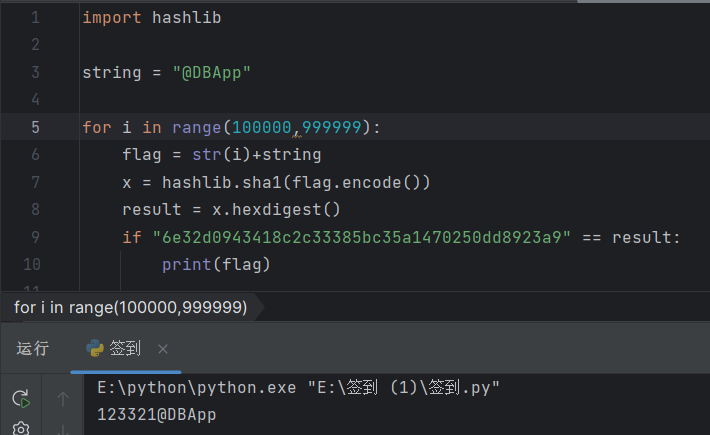Click 'if' keyword on line 9
This screenshot has height=435, width=710.
[x=132, y=237]
